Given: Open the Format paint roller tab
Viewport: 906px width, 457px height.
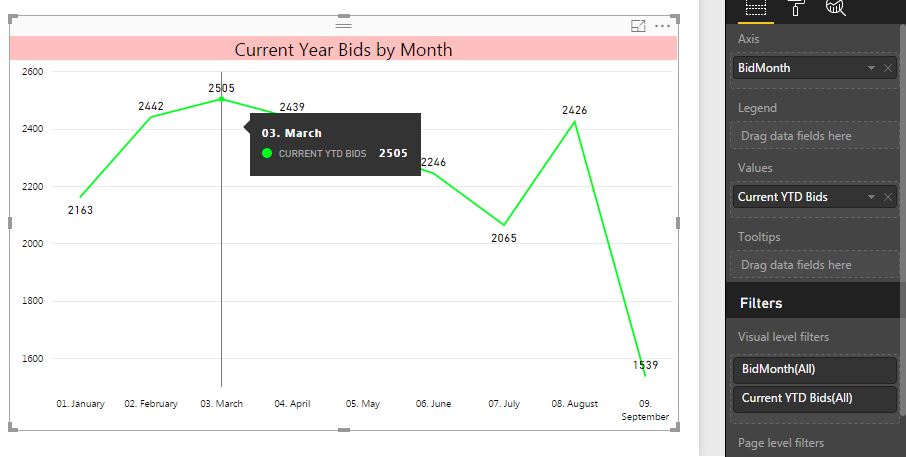Looking at the screenshot, I should click(796, 8).
